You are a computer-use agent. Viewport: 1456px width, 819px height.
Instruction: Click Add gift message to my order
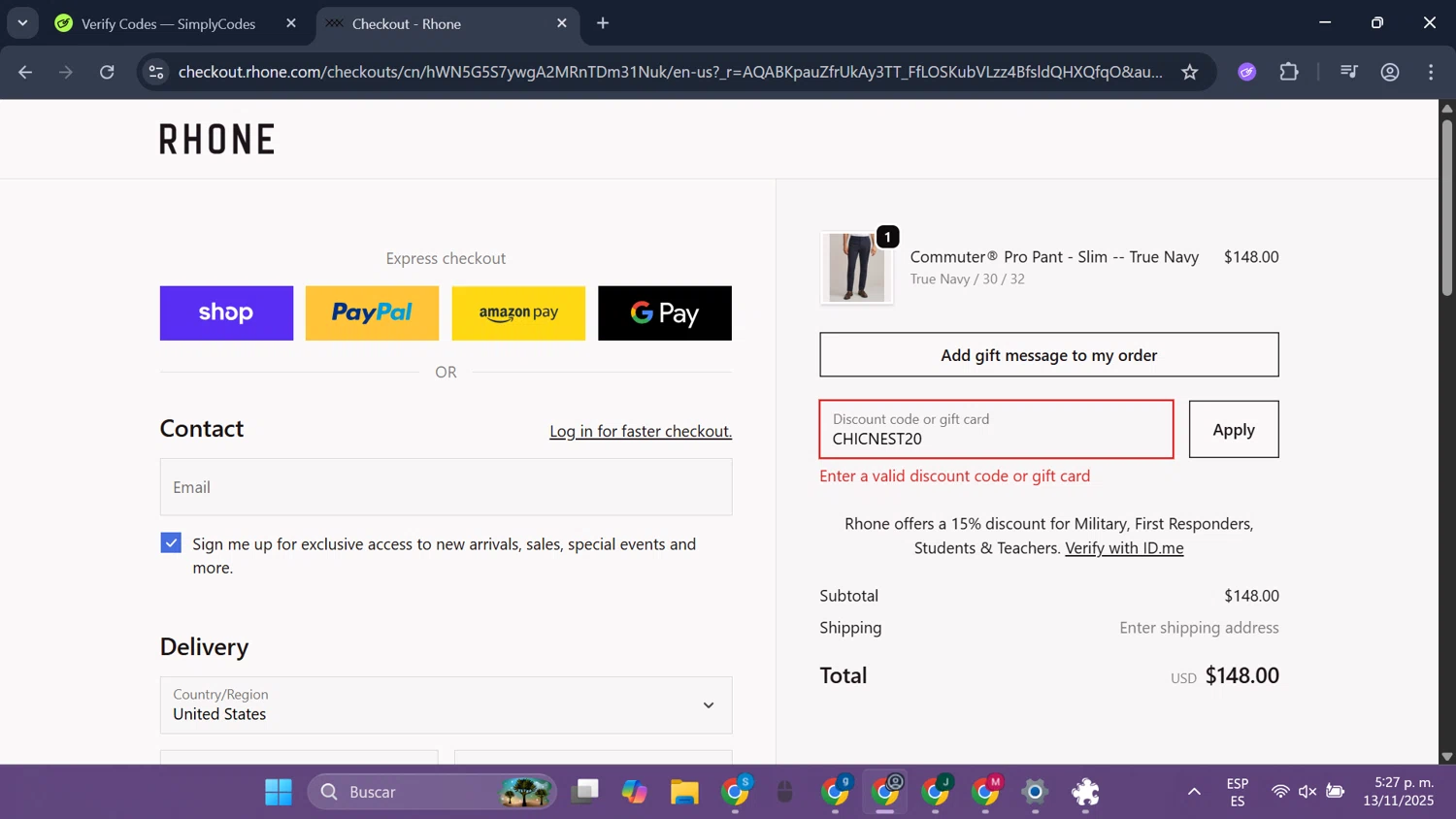coord(1049,355)
